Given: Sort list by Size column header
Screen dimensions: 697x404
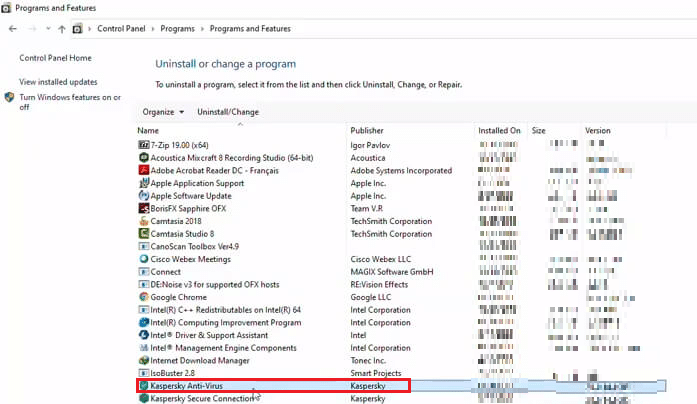Looking at the screenshot, I should [538, 130].
